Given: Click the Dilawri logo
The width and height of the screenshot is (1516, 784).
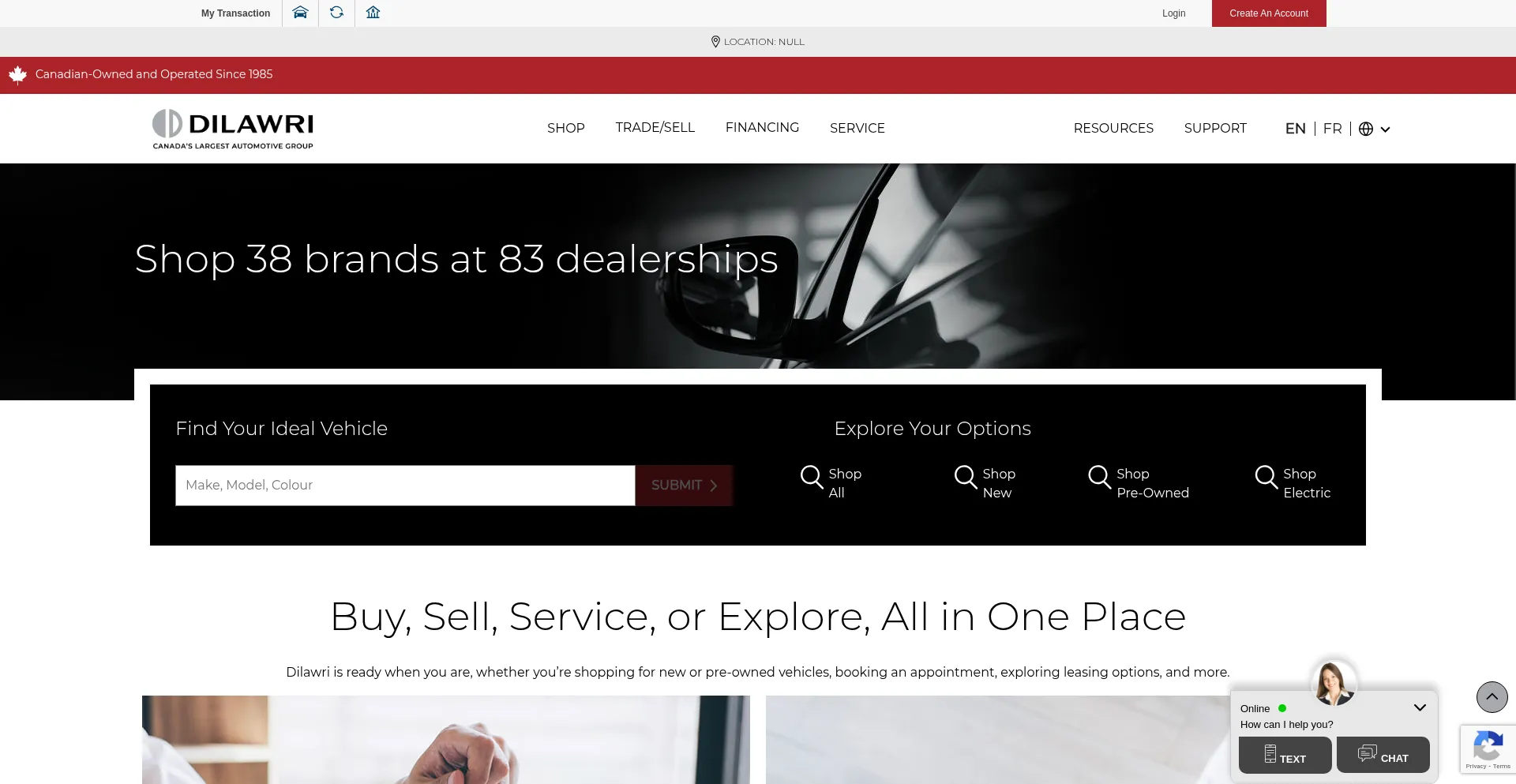Looking at the screenshot, I should pos(233,129).
